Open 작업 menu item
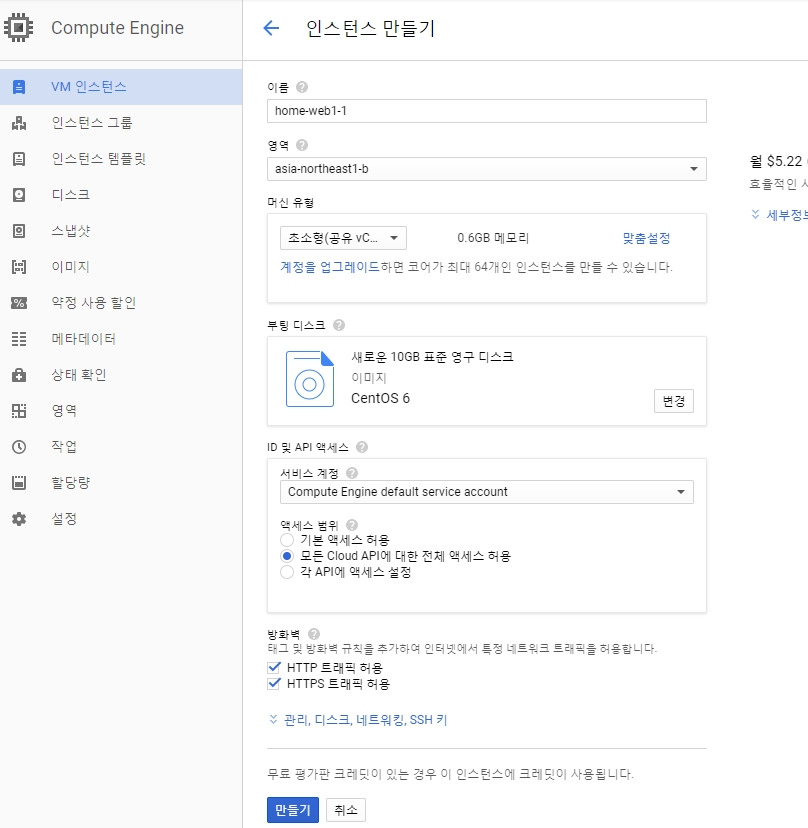 coord(121,446)
